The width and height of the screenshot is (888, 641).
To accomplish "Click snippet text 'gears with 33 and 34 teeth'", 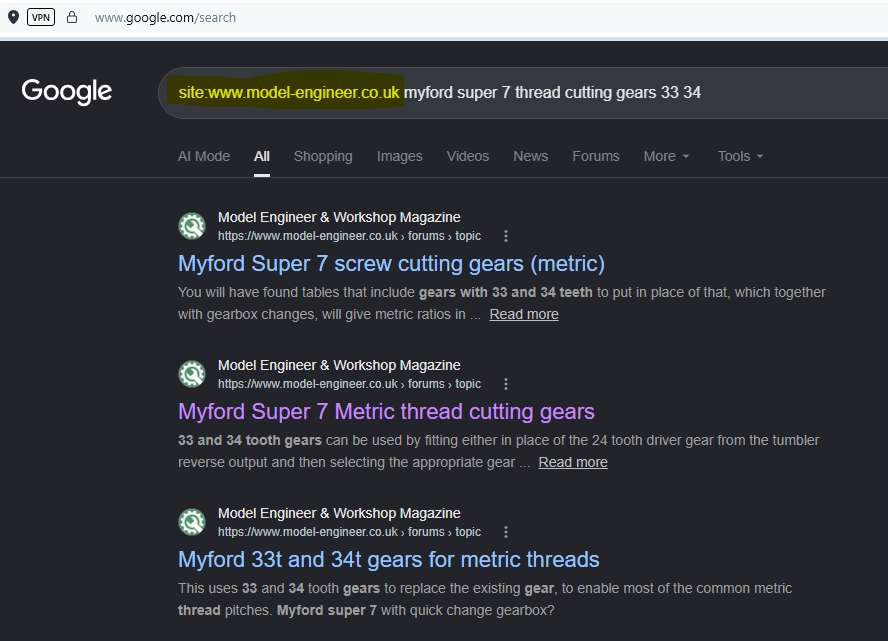I will click(505, 292).
